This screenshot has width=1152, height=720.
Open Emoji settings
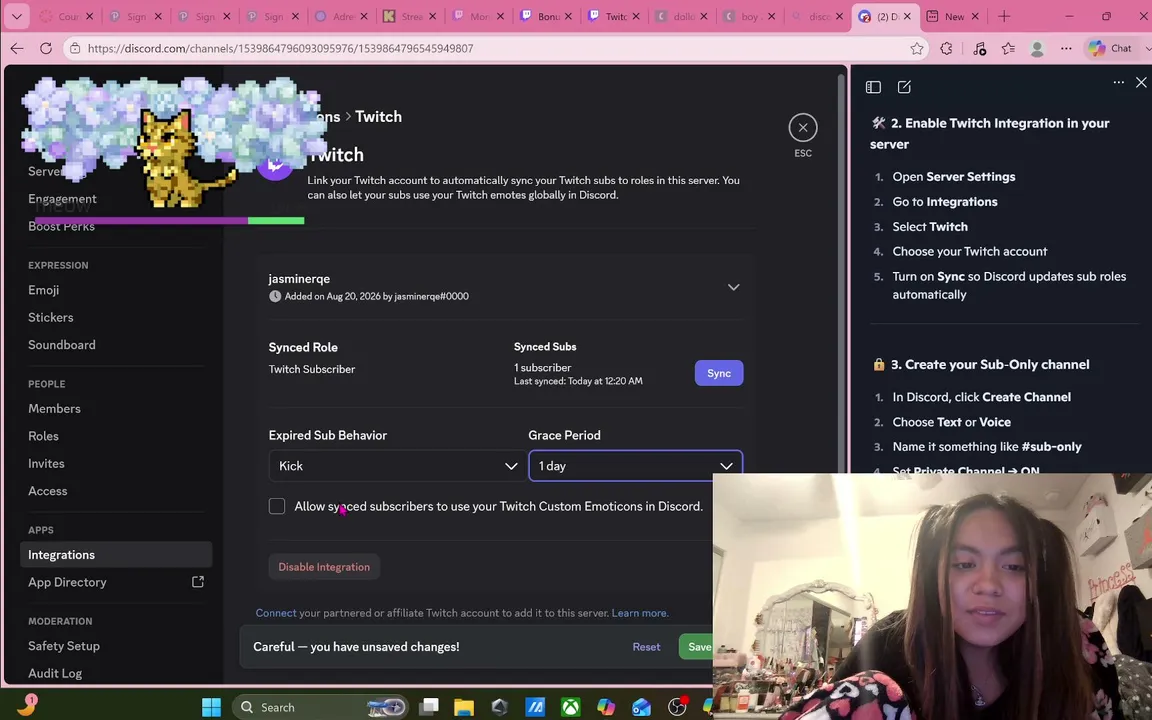(43, 290)
